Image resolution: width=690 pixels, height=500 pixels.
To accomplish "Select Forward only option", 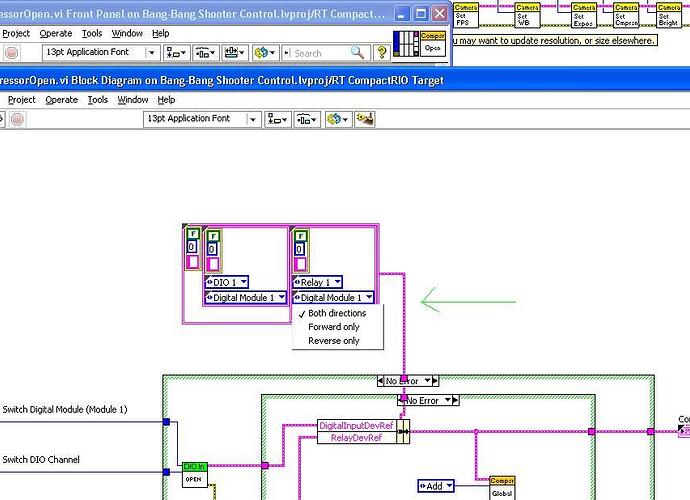I will tap(334, 327).
